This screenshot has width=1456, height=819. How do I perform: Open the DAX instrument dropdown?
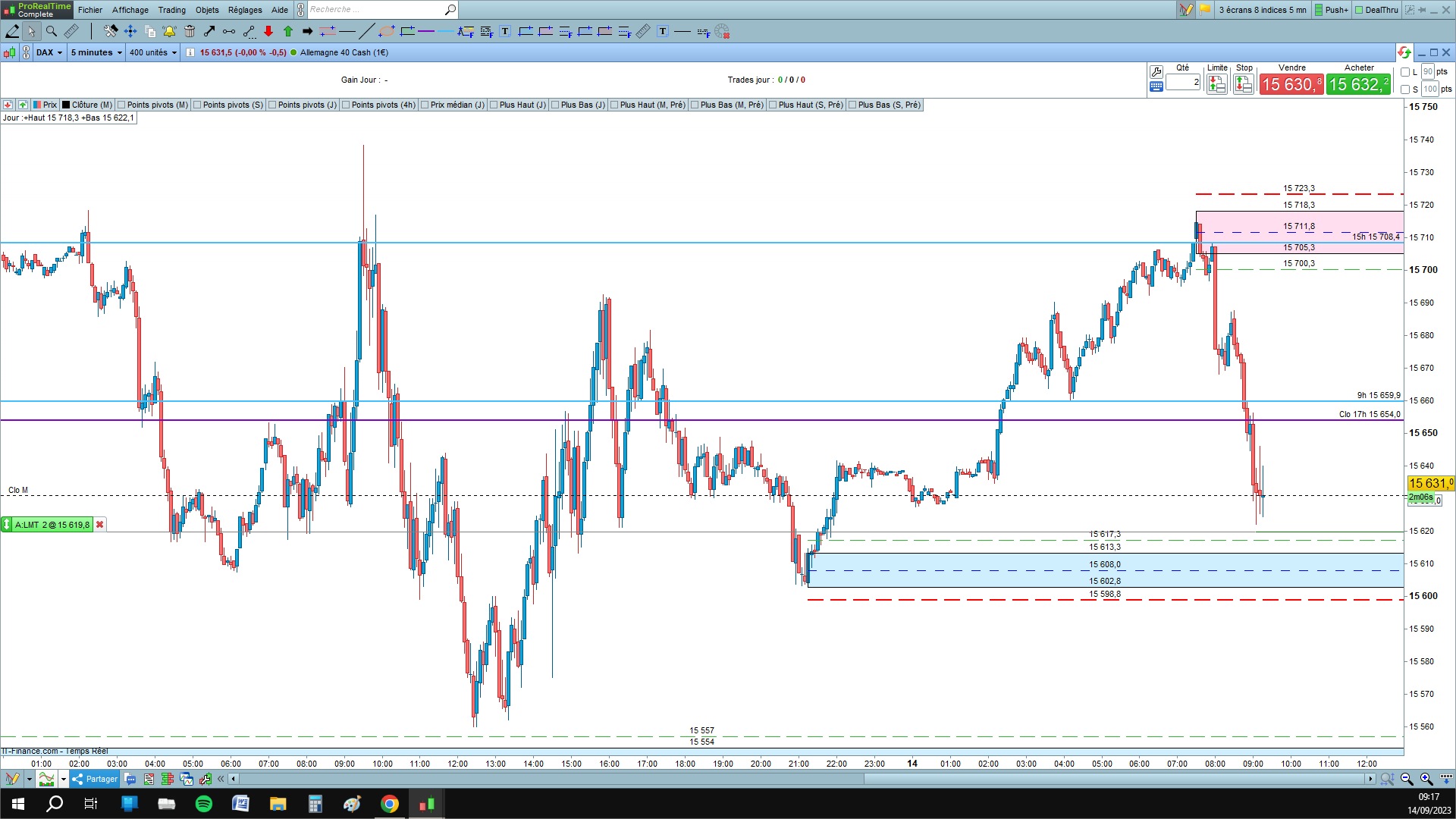pos(49,52)
